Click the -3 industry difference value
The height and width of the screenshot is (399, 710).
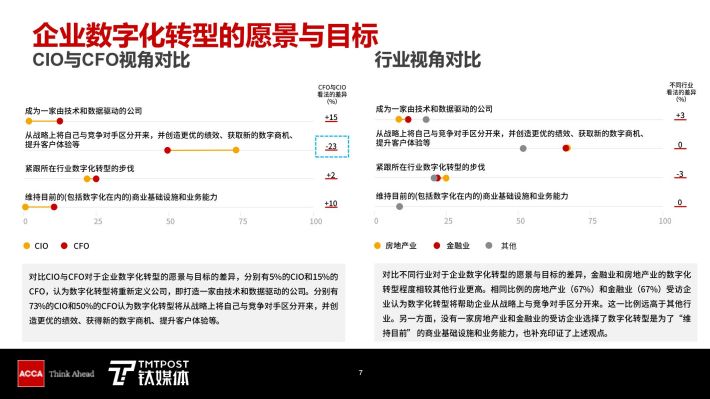(x=680, y=174)
